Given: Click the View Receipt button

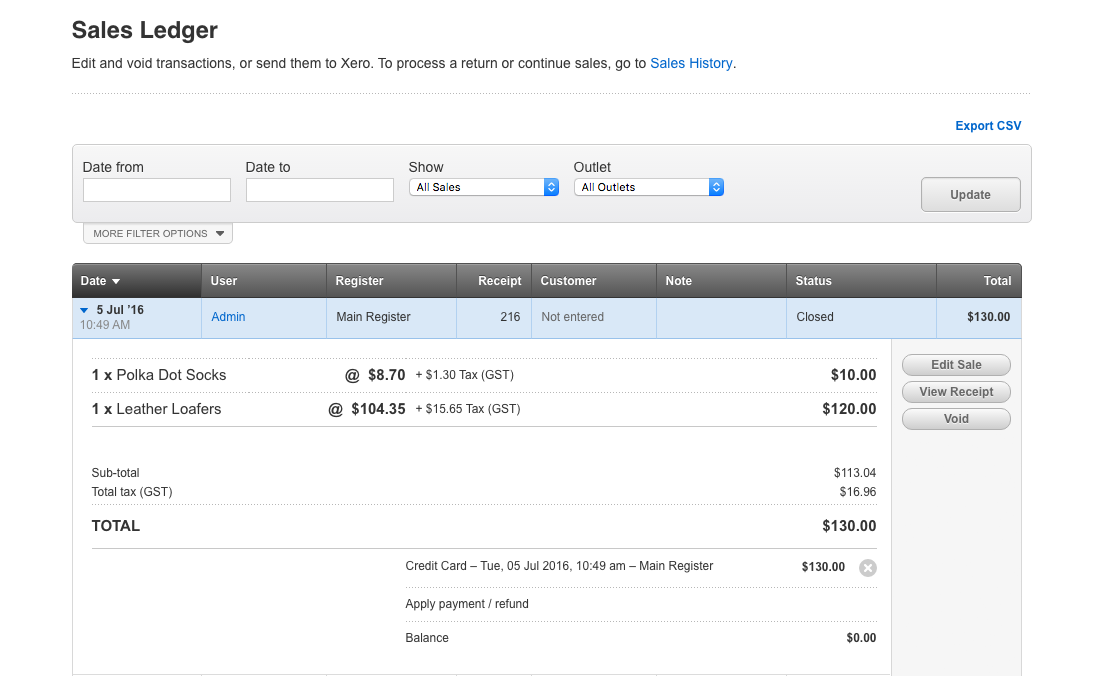Looking at the screenshot, I should tap(956, 392).
